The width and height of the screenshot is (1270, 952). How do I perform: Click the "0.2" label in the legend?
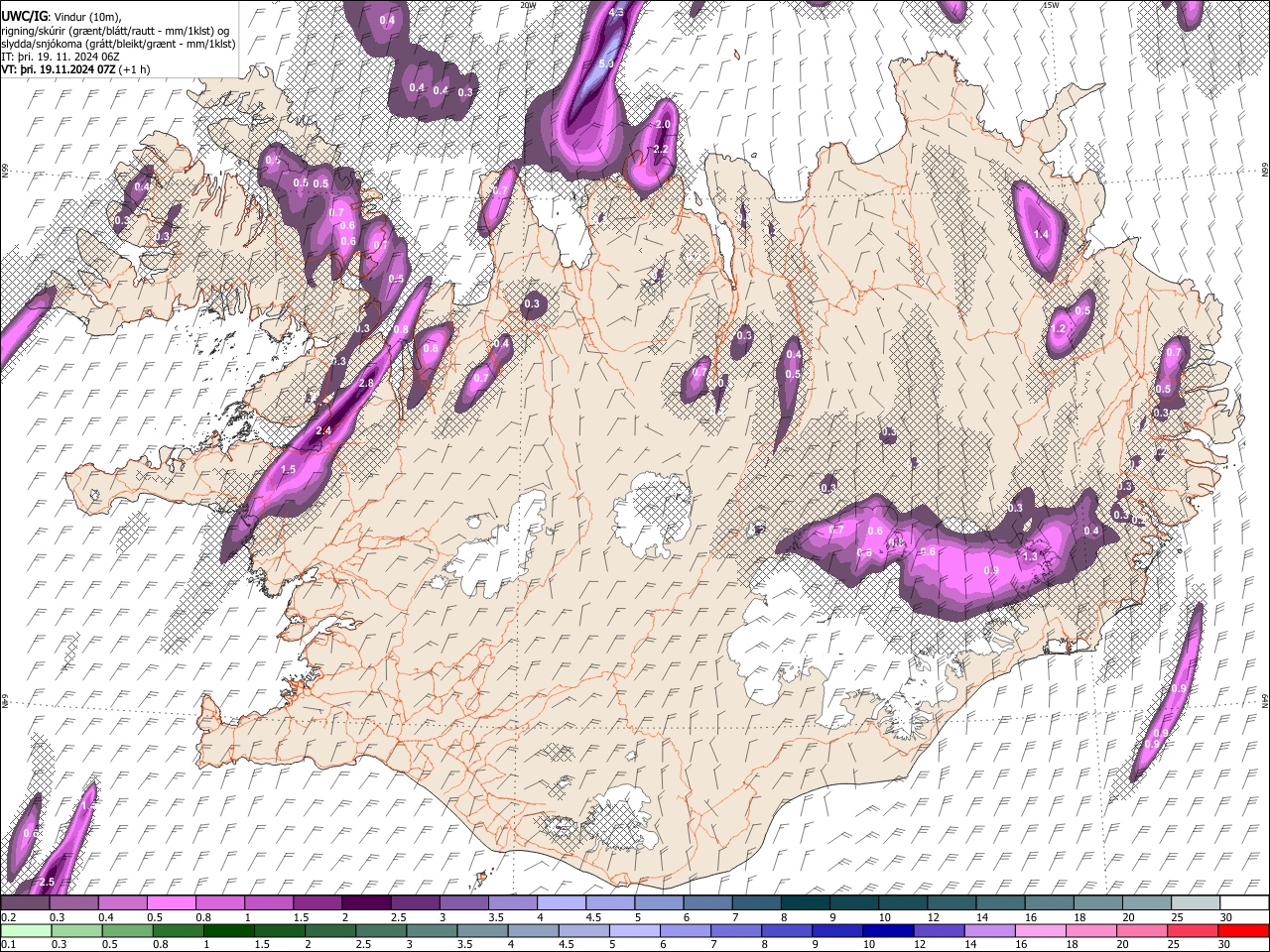tap(9, 917)
